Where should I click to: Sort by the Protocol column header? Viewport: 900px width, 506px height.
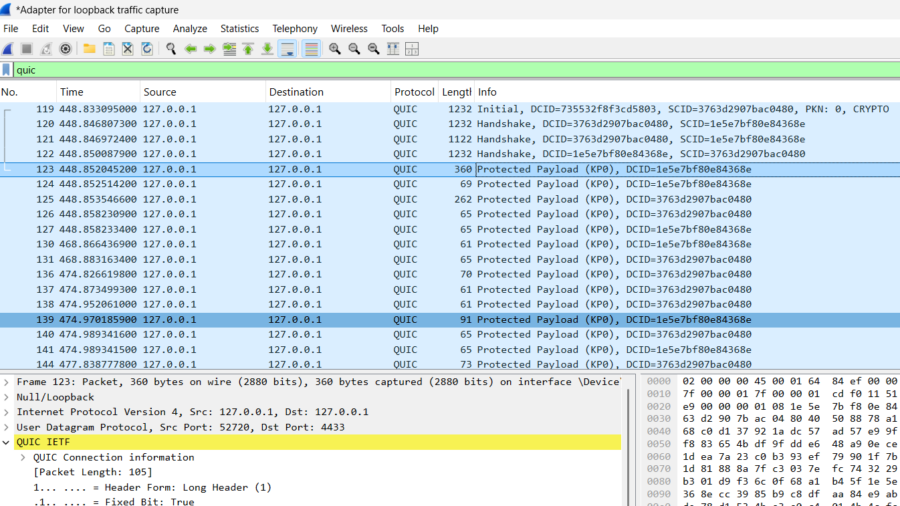coord(414,92)
